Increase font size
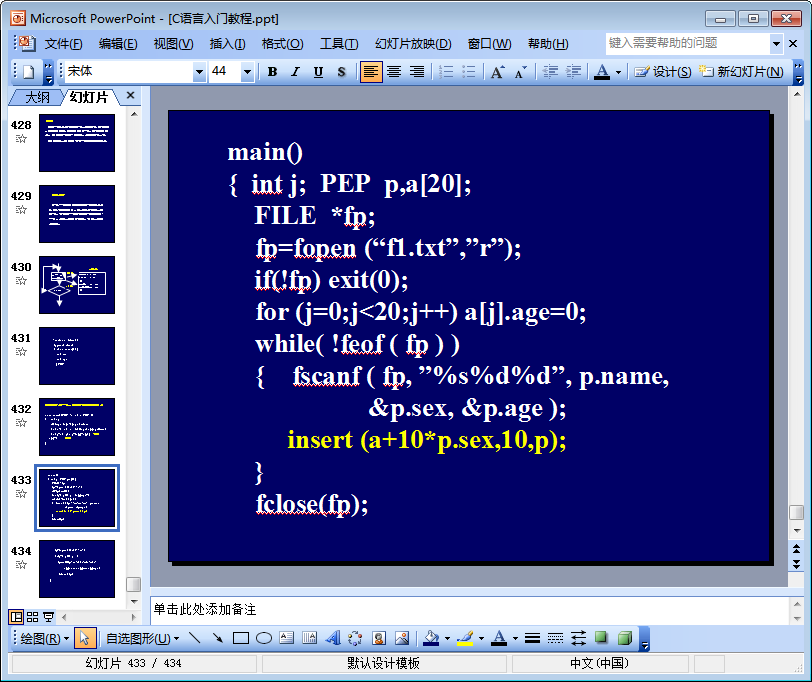Image resolution: width=812 pixels, height=682 pixels. [x=497, y=72]
